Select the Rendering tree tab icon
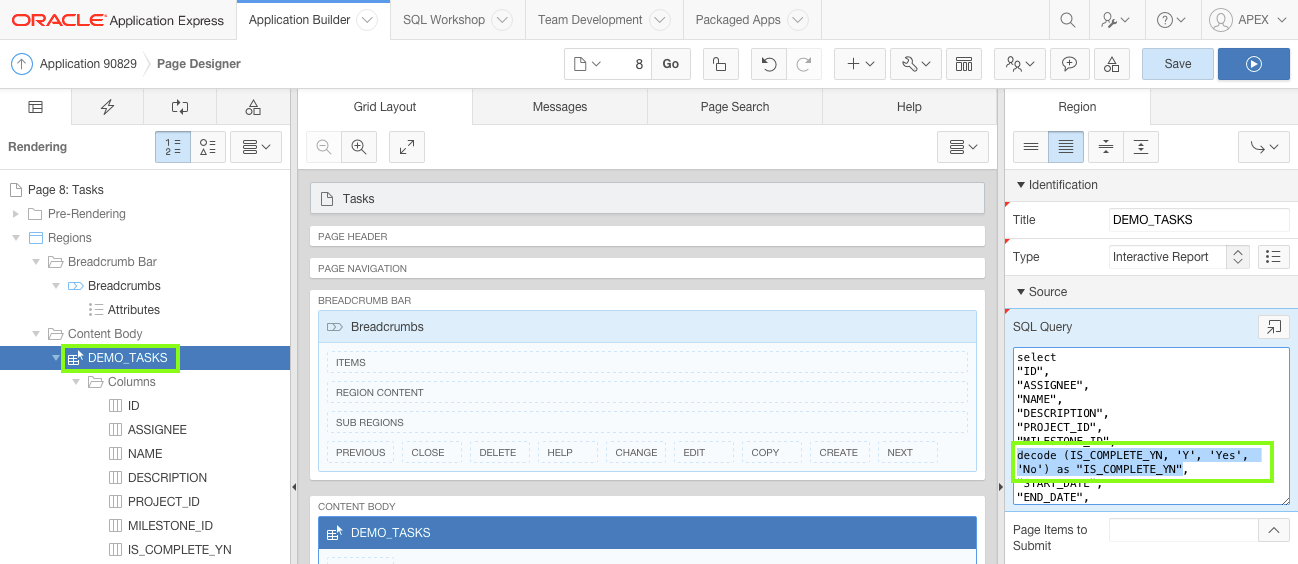The image size is (1298, 564). (35, 107)
